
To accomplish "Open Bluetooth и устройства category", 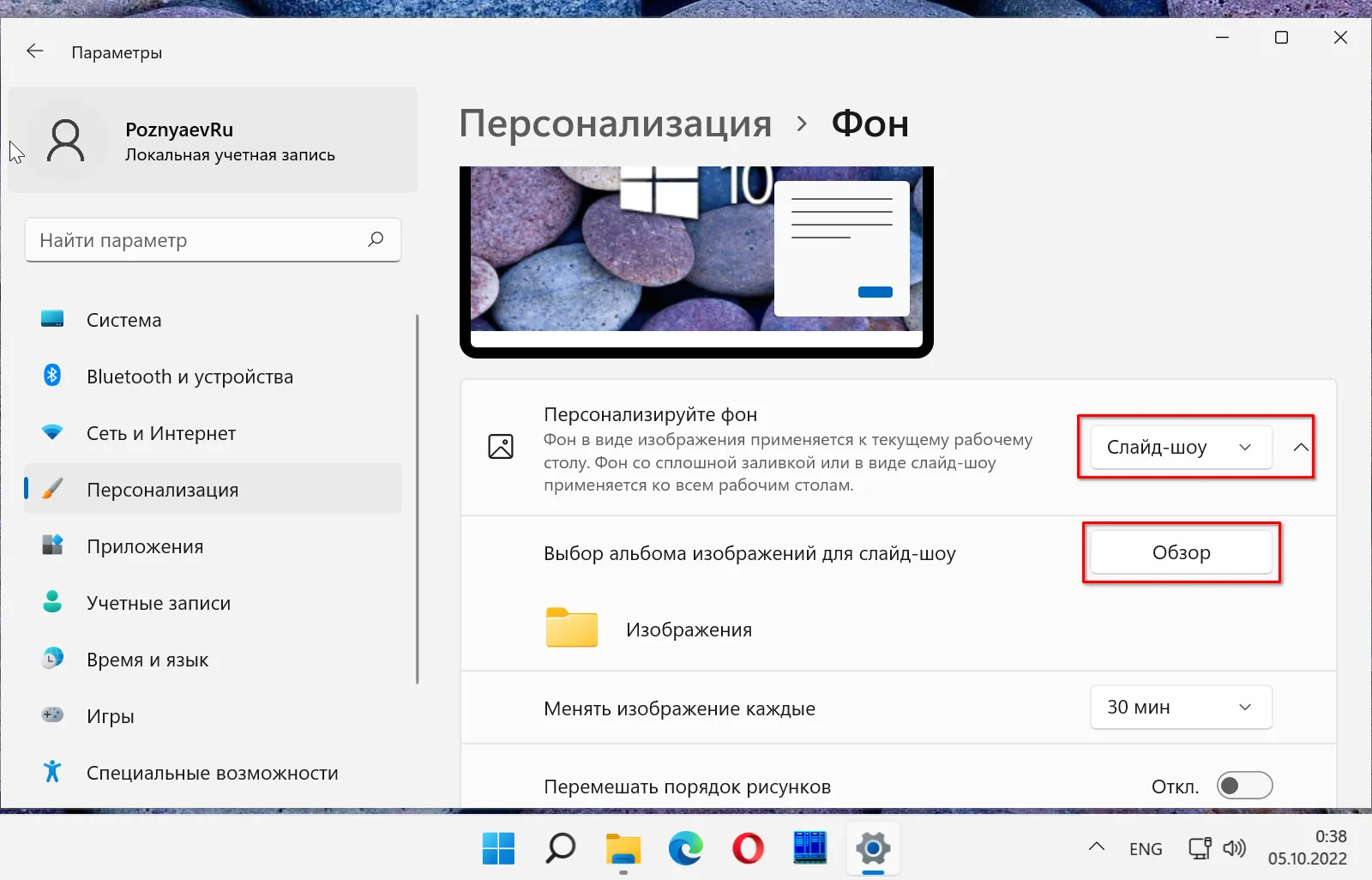I will coord(213,377).
